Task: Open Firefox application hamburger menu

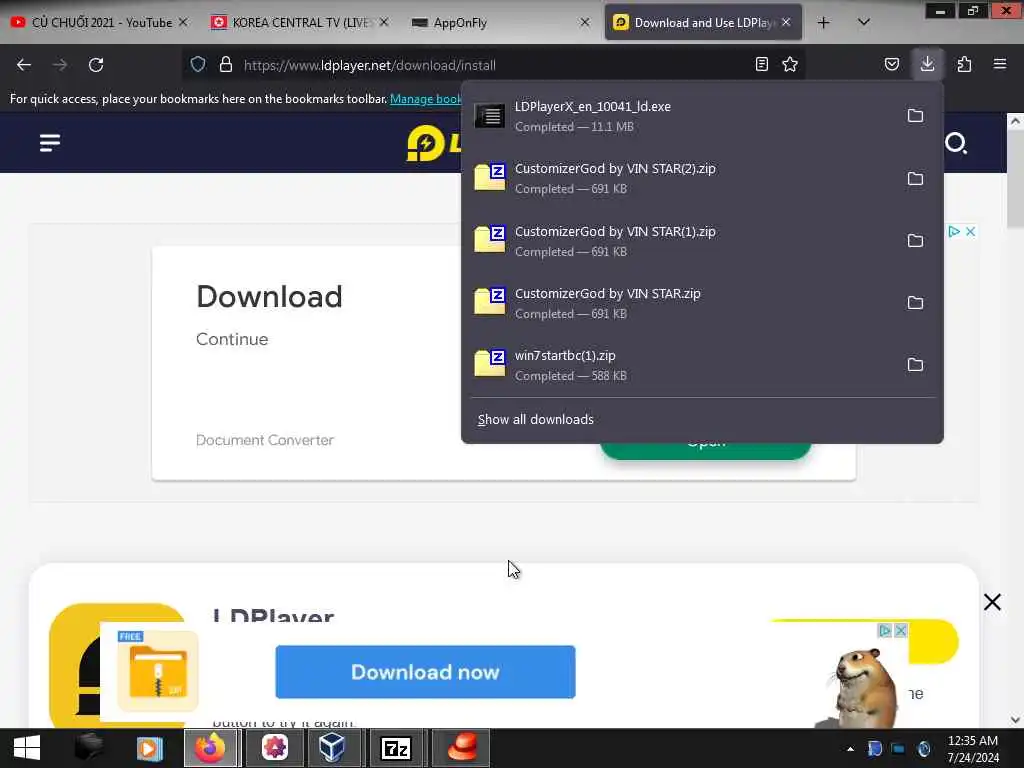Action: pyautogui.click(x=1000, y=65)
